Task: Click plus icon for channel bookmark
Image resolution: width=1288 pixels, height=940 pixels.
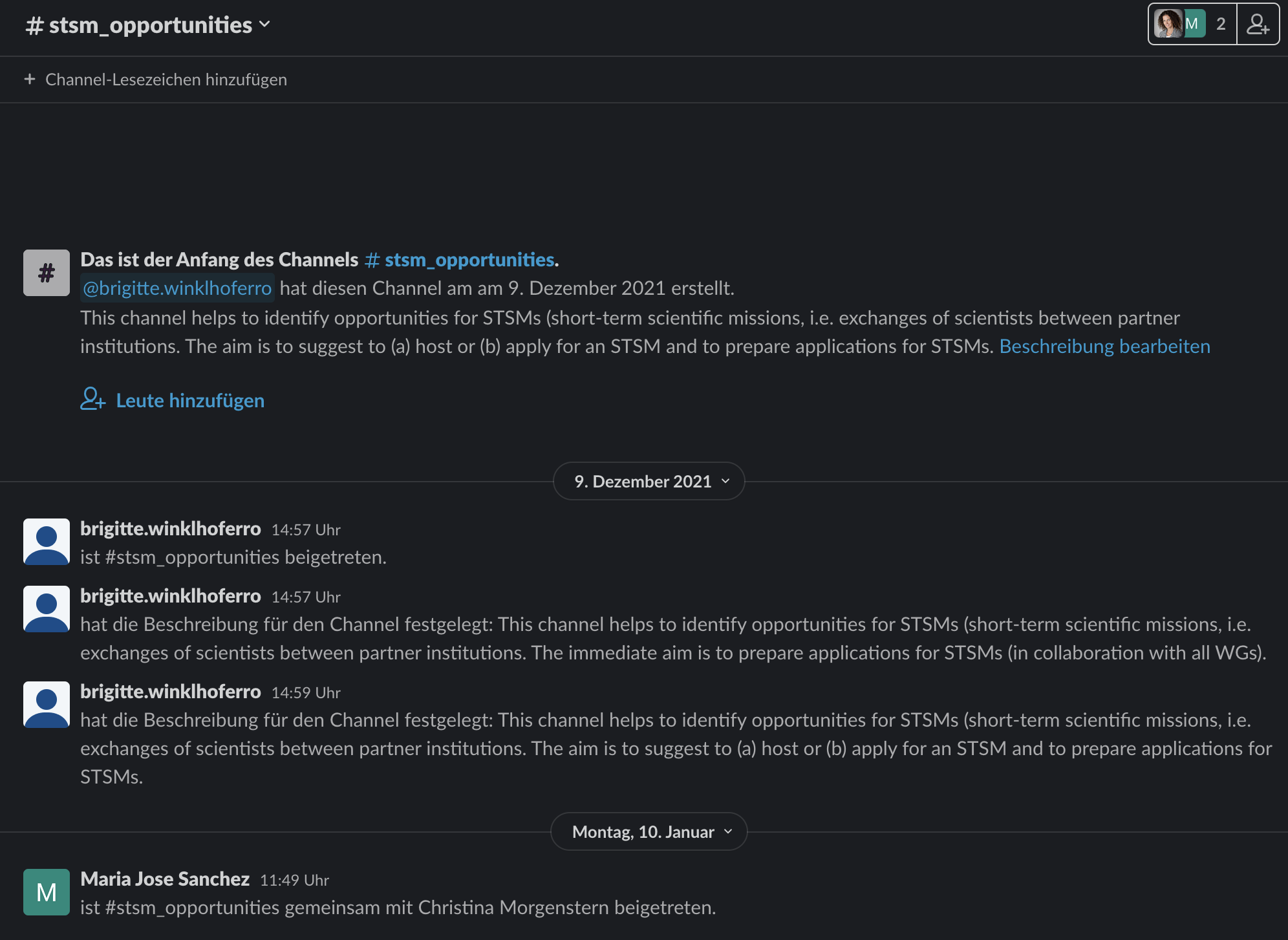Action: click(30, 79)
